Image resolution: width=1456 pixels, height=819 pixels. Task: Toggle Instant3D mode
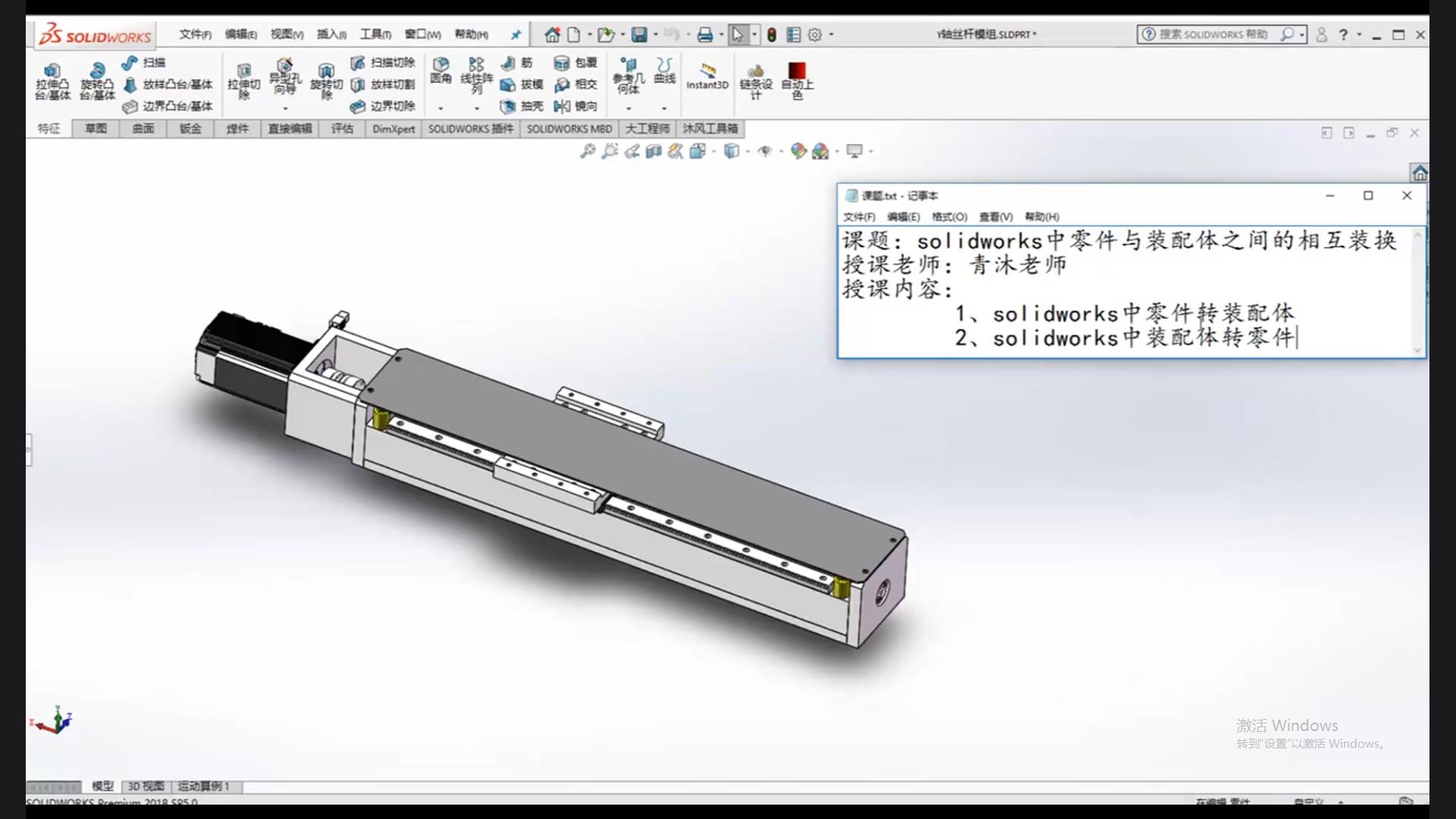coord(708,77)
